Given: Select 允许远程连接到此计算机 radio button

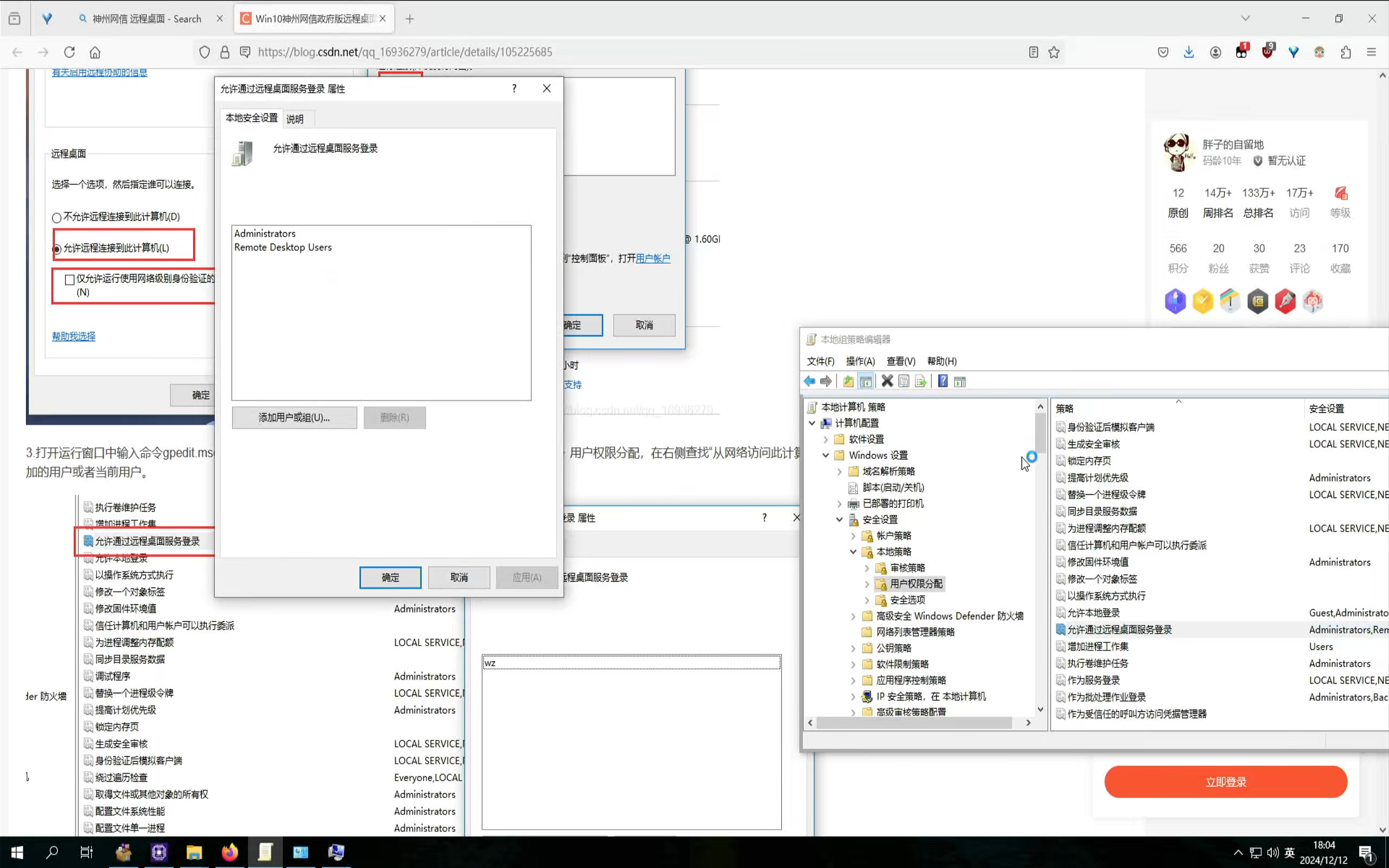Looking at the screenshot, I should click(56, 249).
